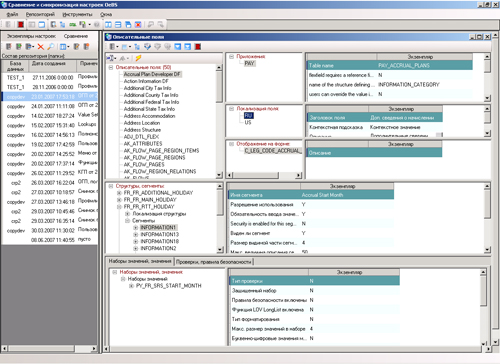
Task: Cascade windows using the toolbar icon
Action: click(128, 25)
